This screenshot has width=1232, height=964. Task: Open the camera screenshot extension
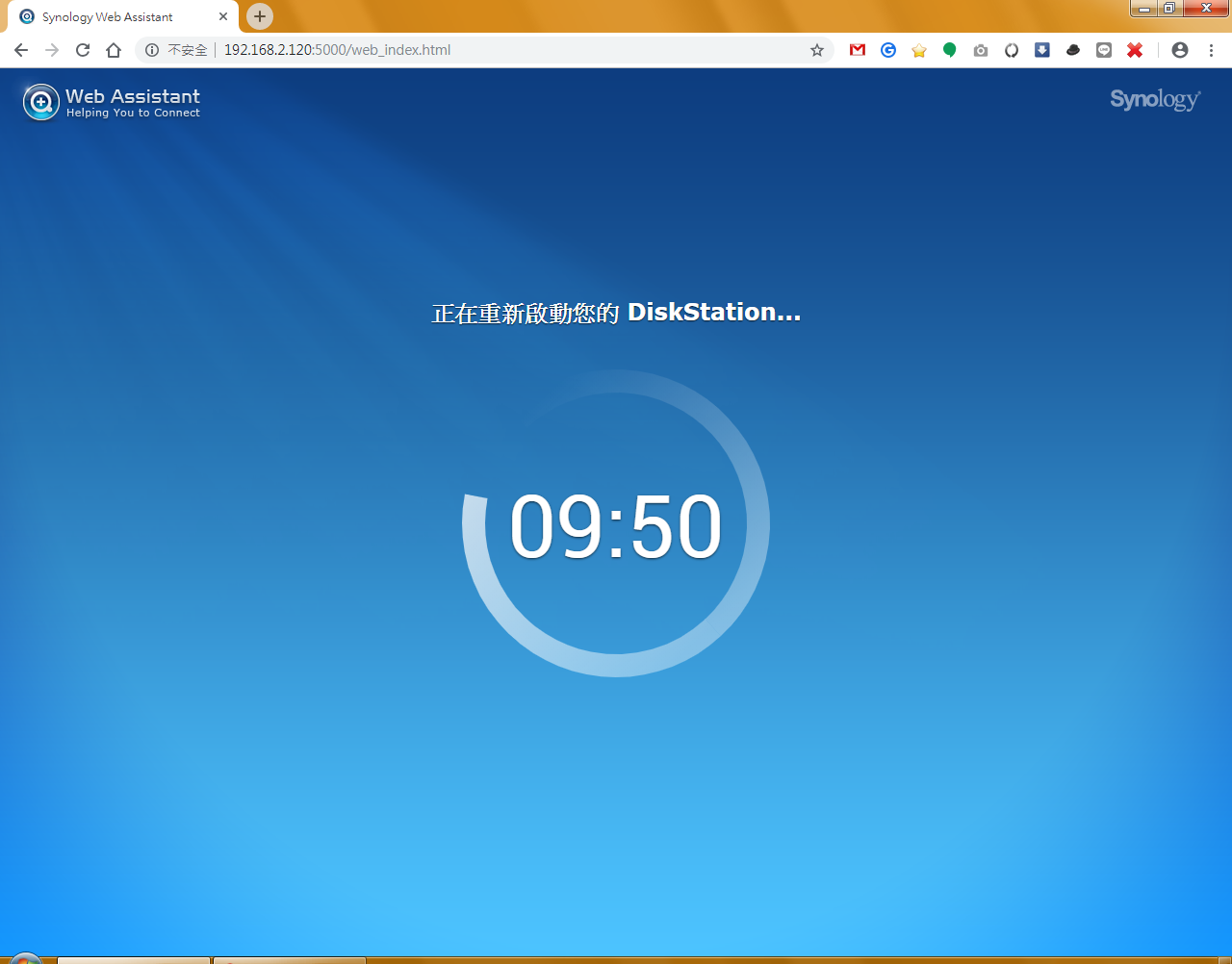coord(981,50)
